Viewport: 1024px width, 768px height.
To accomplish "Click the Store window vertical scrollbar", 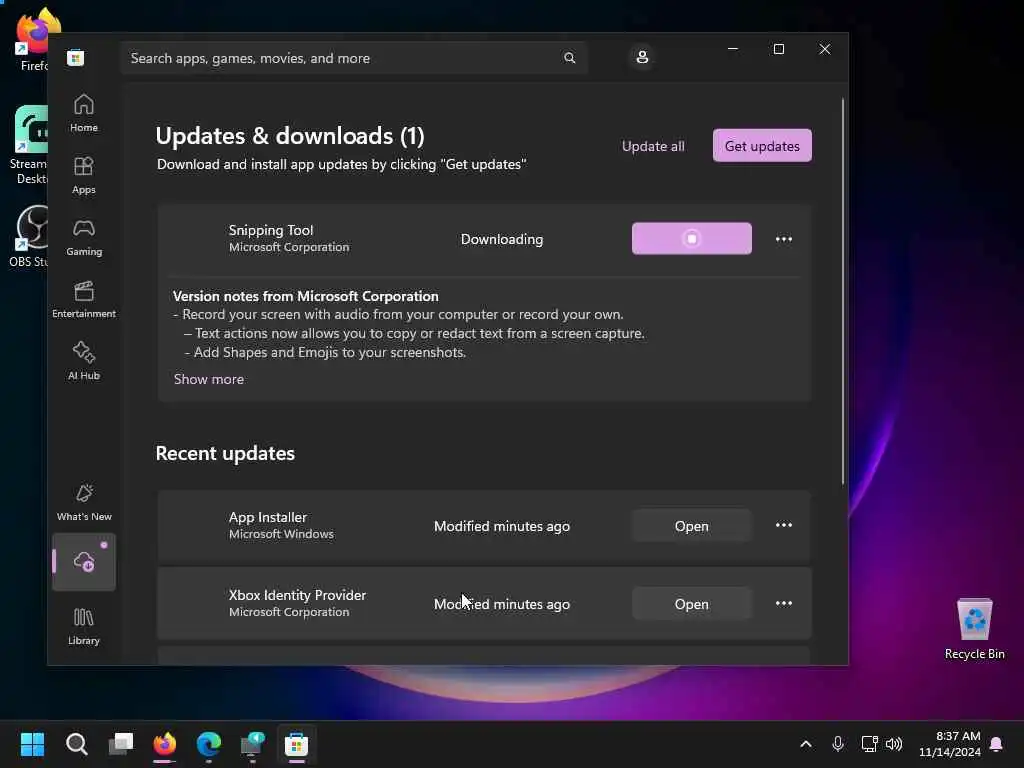I will click(842, 291).
